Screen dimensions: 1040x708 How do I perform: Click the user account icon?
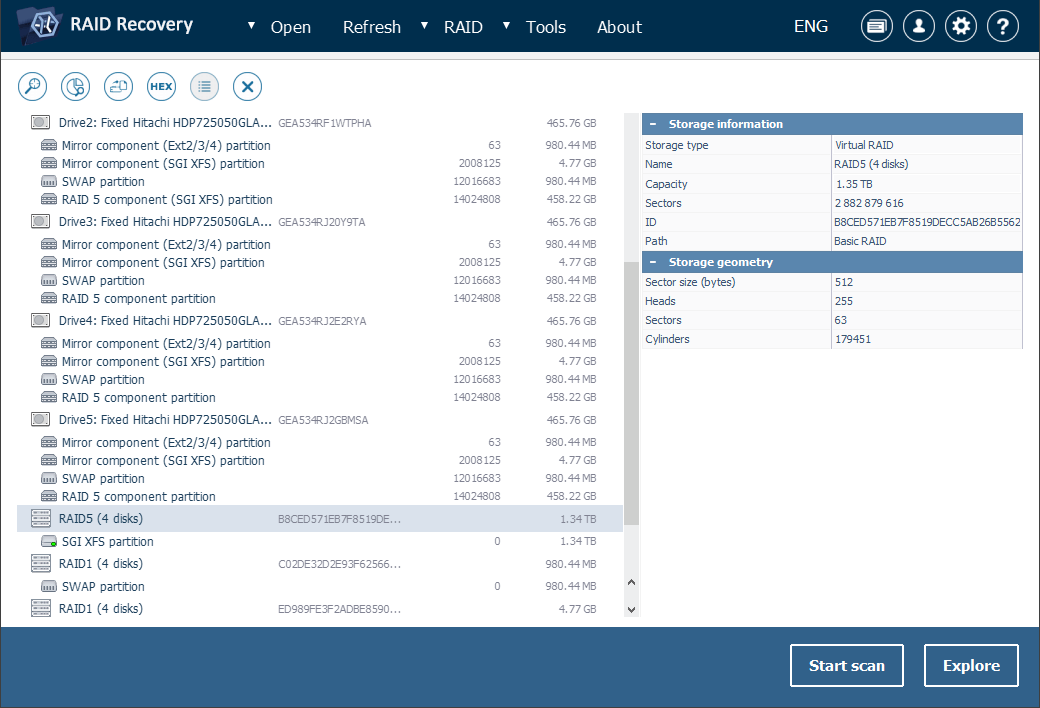pyautogui.click(x=919, y=27)
